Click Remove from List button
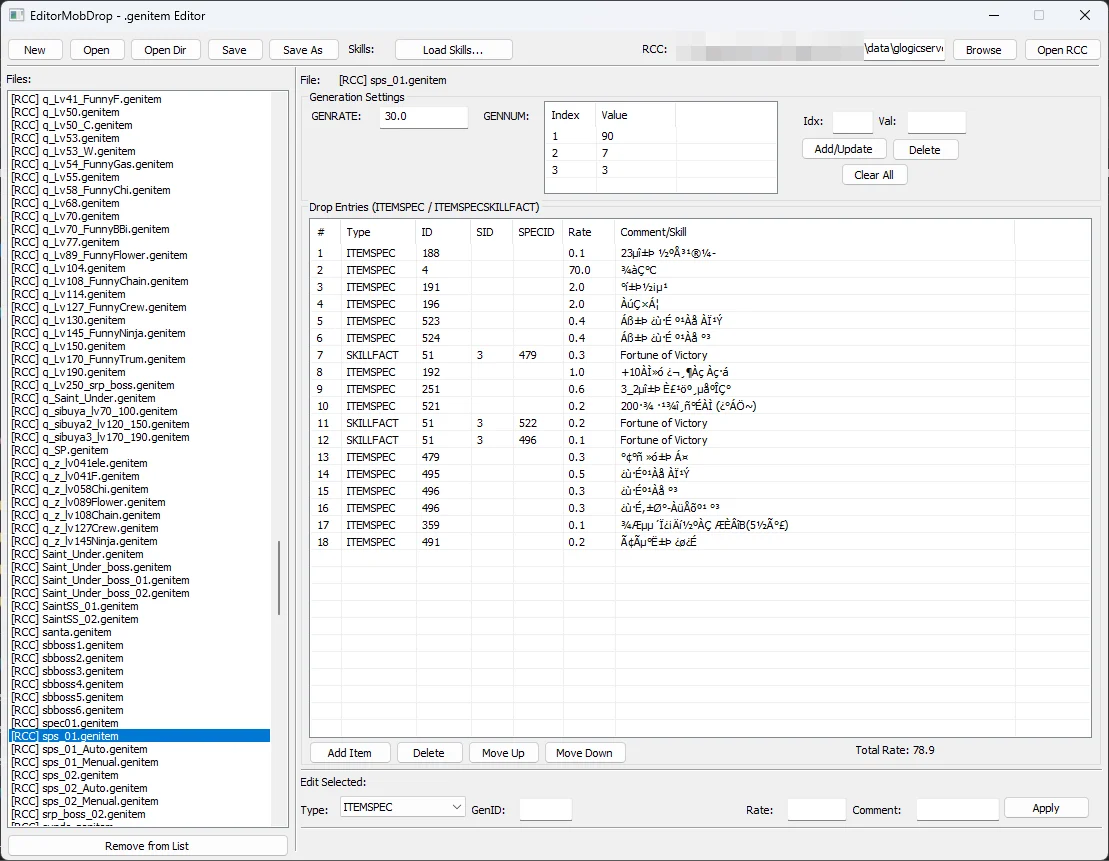This screenshot has width=1109, height=861. point(147,846)
